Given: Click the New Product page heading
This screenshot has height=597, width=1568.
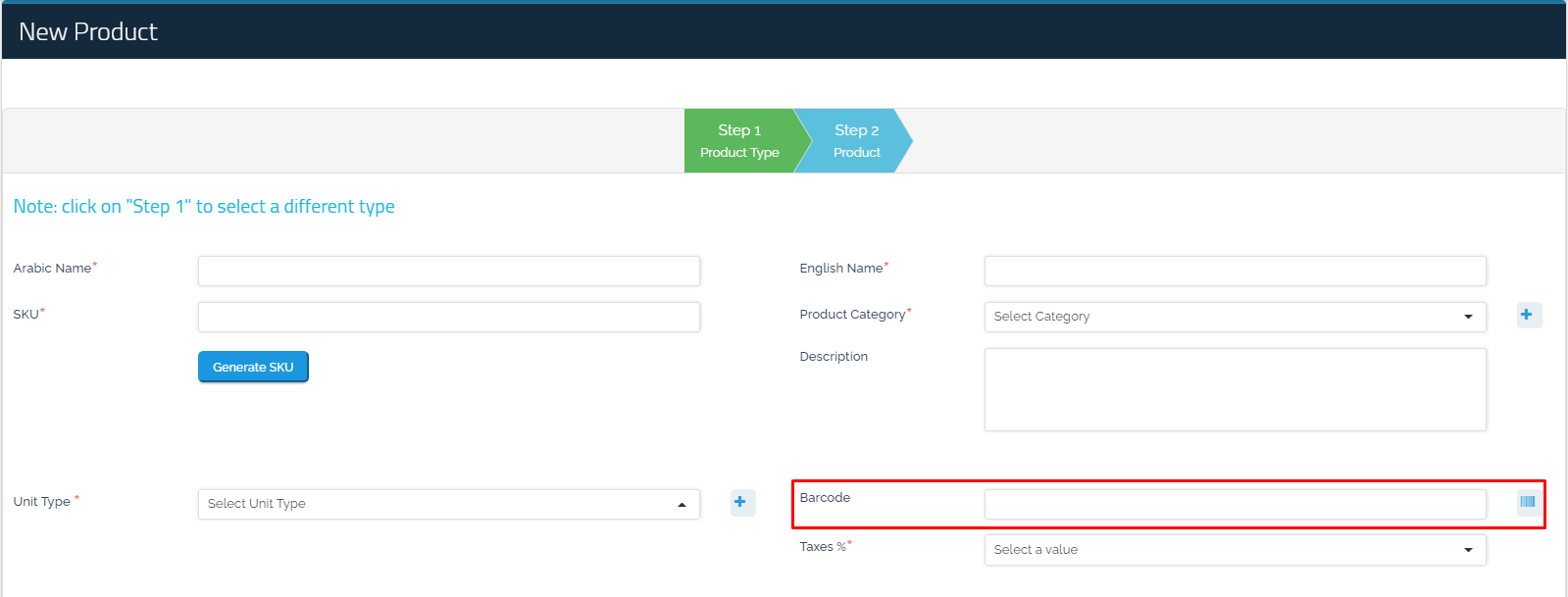Looking at the screenshot, I should (88, 32).
